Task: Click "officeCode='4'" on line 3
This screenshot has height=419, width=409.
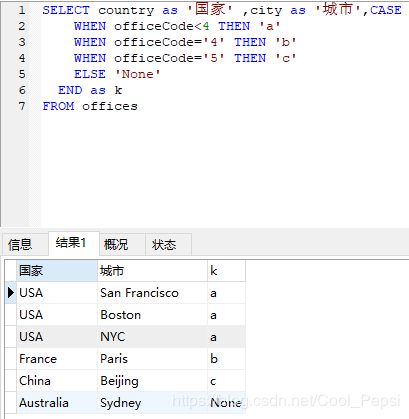Action: click(170, 42)
